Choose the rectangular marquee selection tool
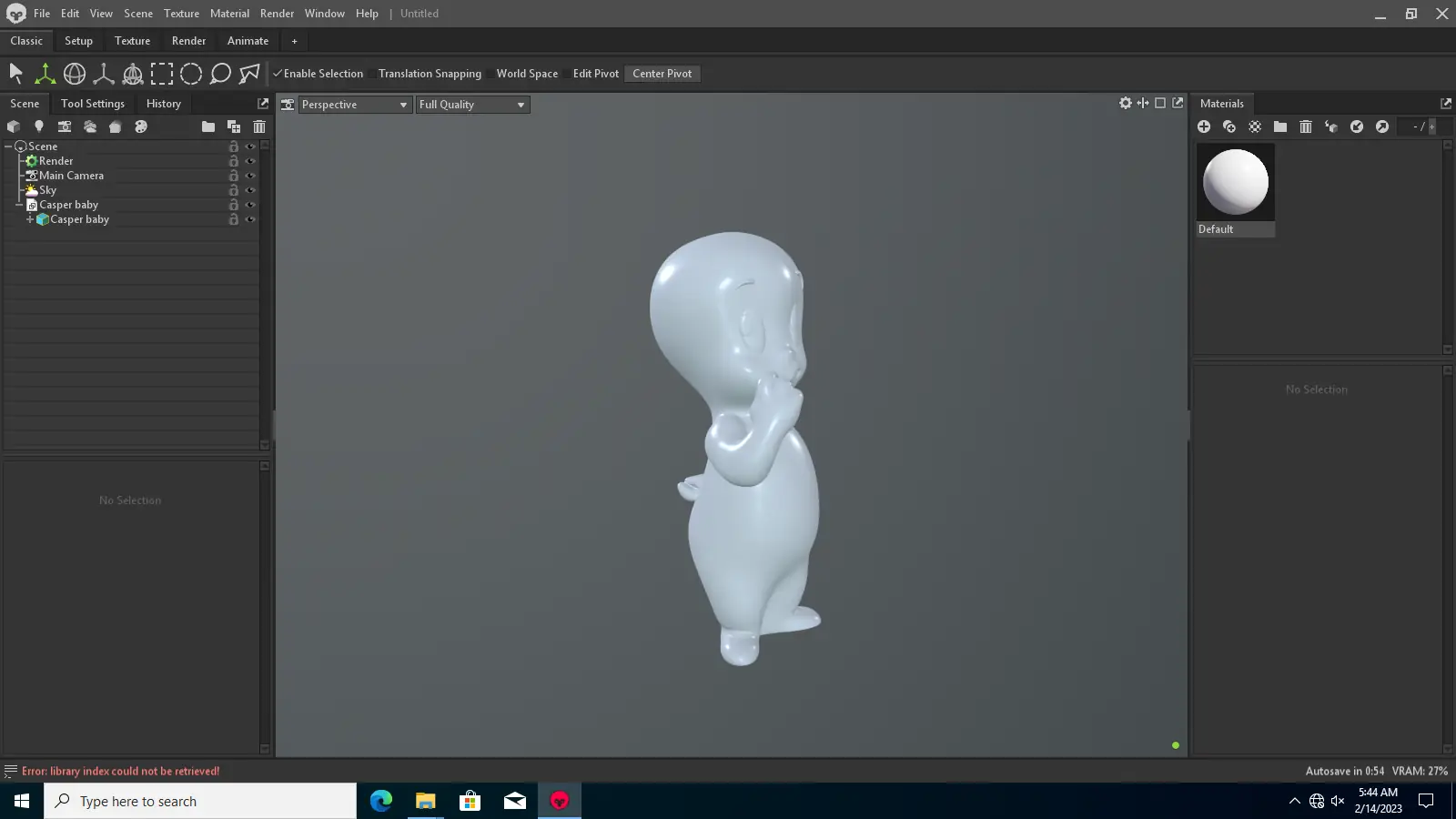Image resolution: width=1456 pixels, height=819 pixels. tap(162, 74)
